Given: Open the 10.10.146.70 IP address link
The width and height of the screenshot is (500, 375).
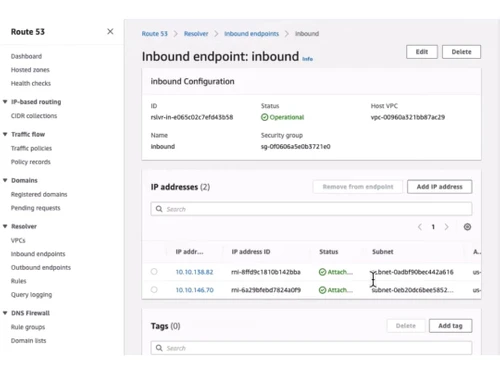Looking at the screenshot, I should 195,290.
